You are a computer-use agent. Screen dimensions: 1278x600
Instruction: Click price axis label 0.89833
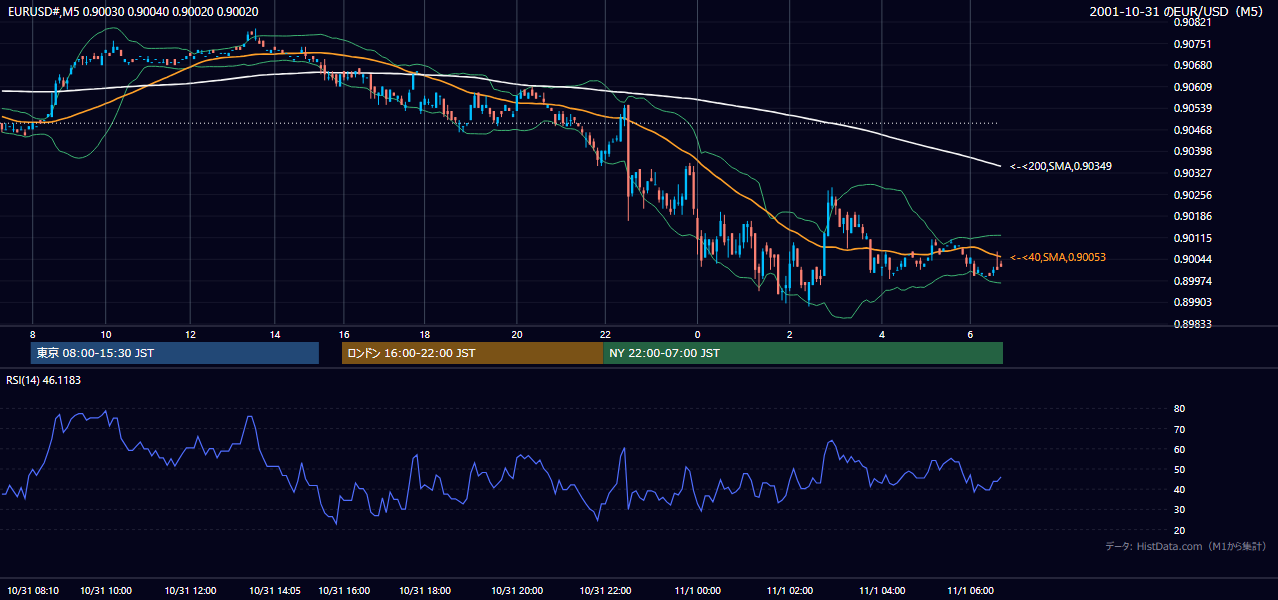click(x=1192, y=324)
